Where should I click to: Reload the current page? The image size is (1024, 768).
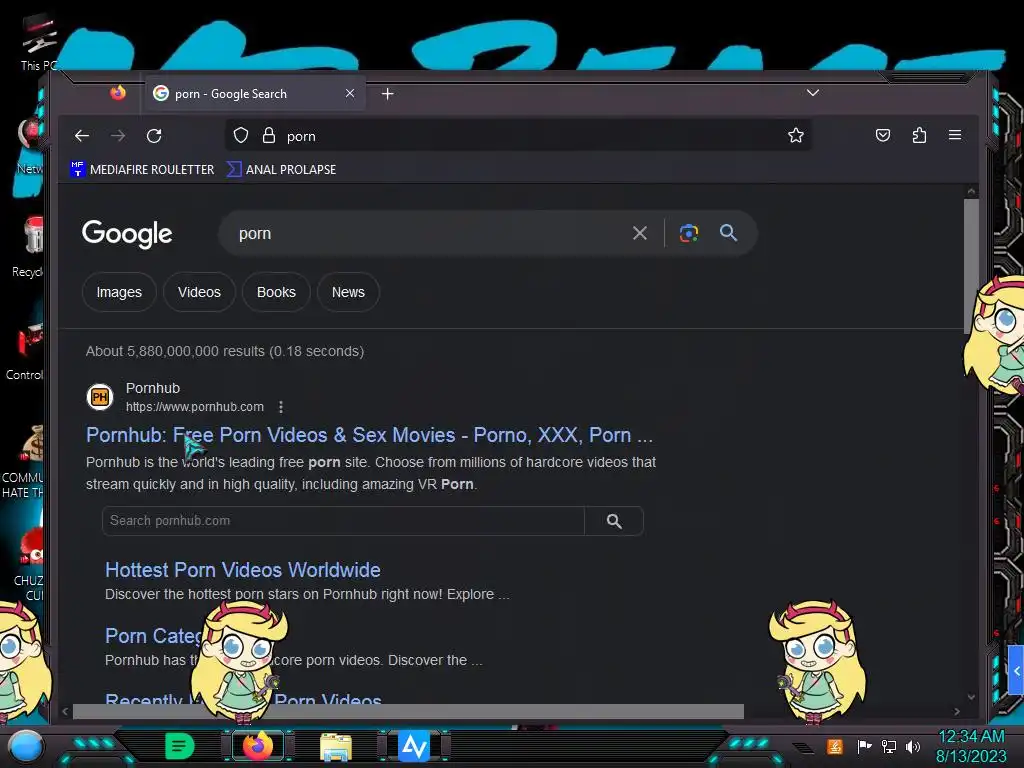tap(154, 136)
